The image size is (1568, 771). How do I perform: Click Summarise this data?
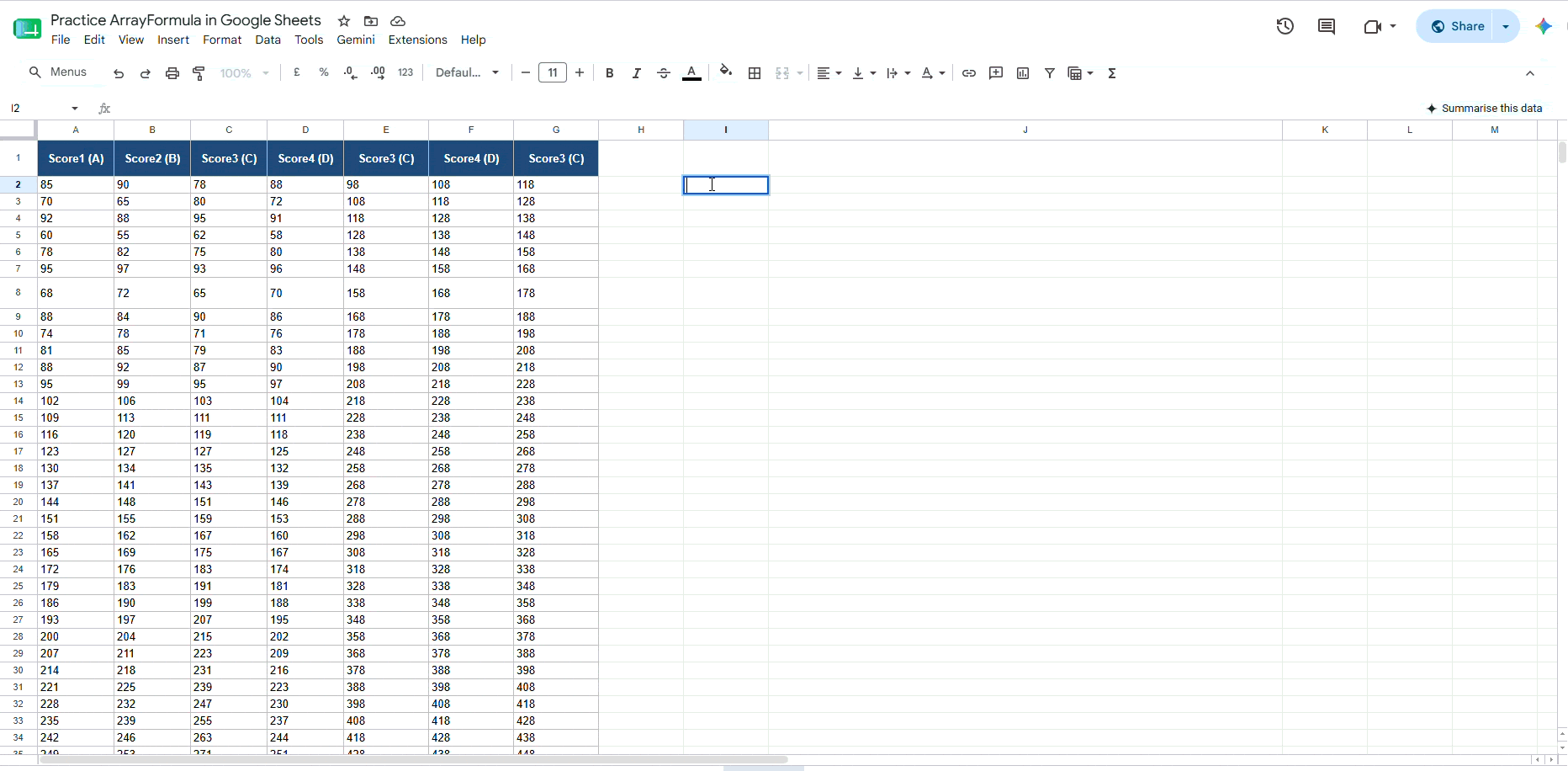point(1485,109)
